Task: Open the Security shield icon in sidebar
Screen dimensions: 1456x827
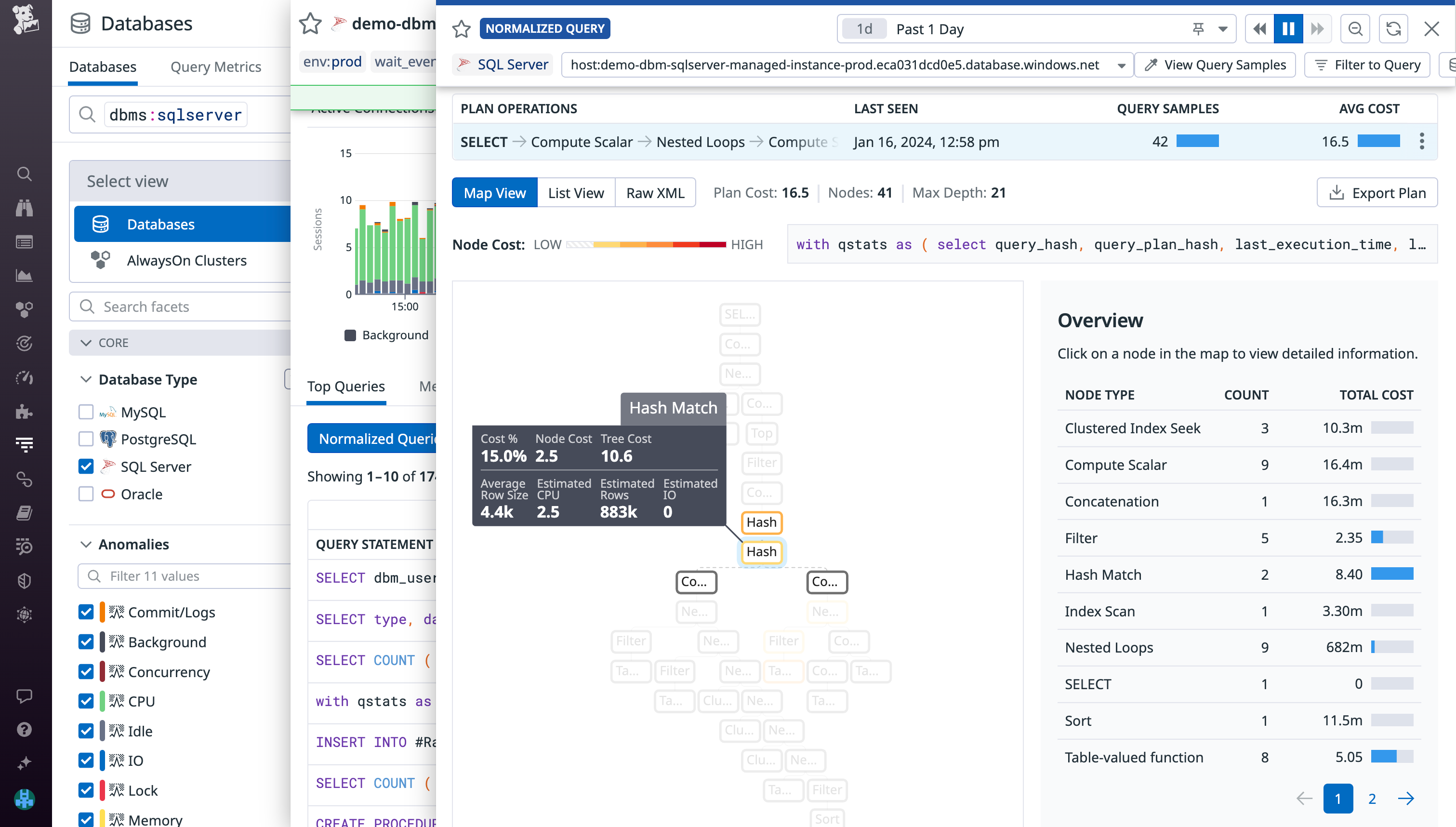Action: (x=25, y=580)
